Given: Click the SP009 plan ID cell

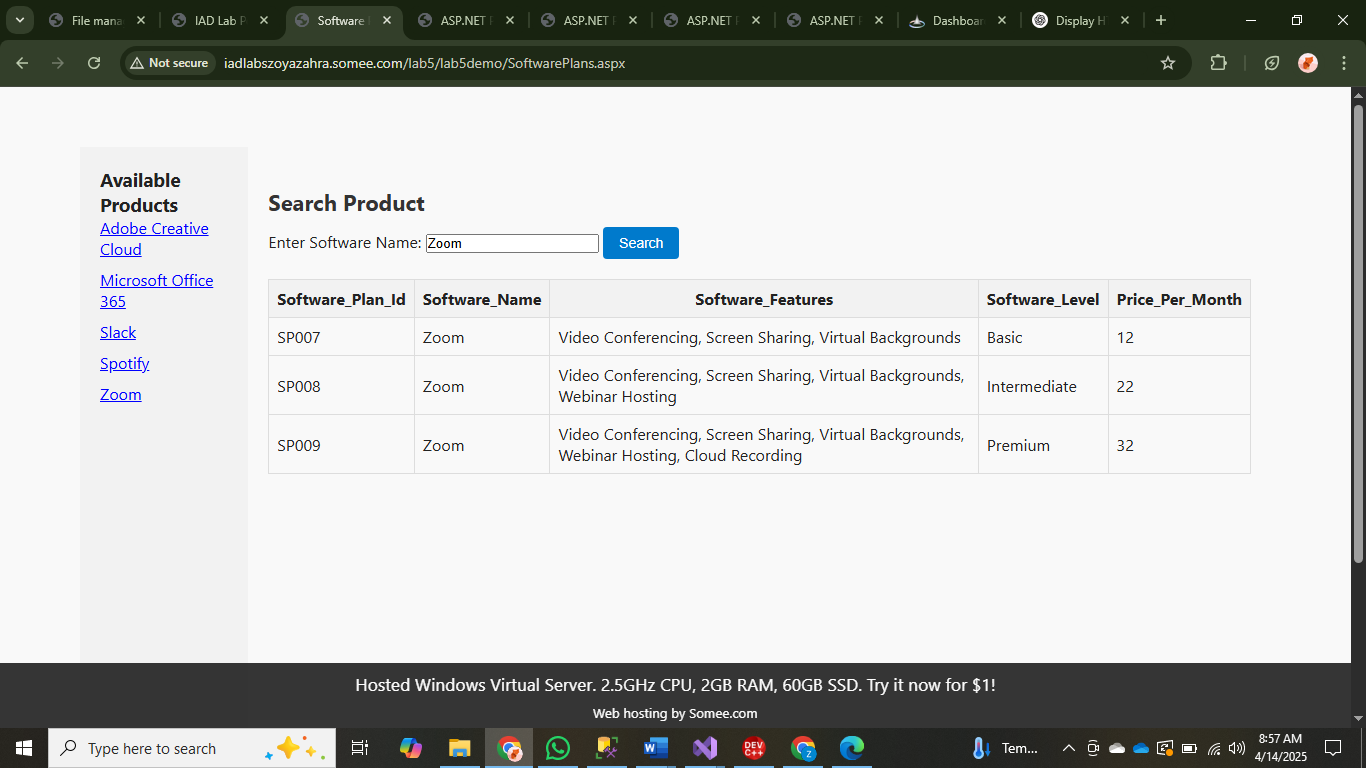Looking at the screenshot, I should click(341, 445).
